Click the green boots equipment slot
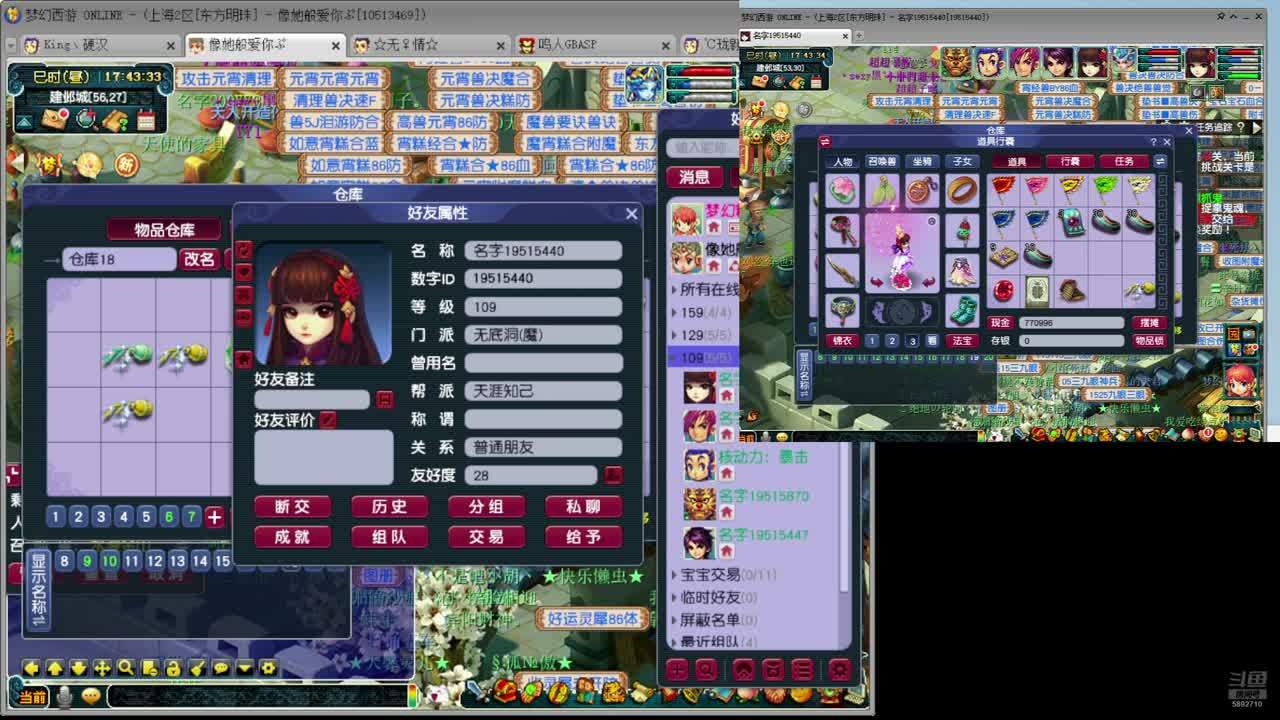Image resolution: width=1280 pixels, height=720 pixels. click(962, 310)
